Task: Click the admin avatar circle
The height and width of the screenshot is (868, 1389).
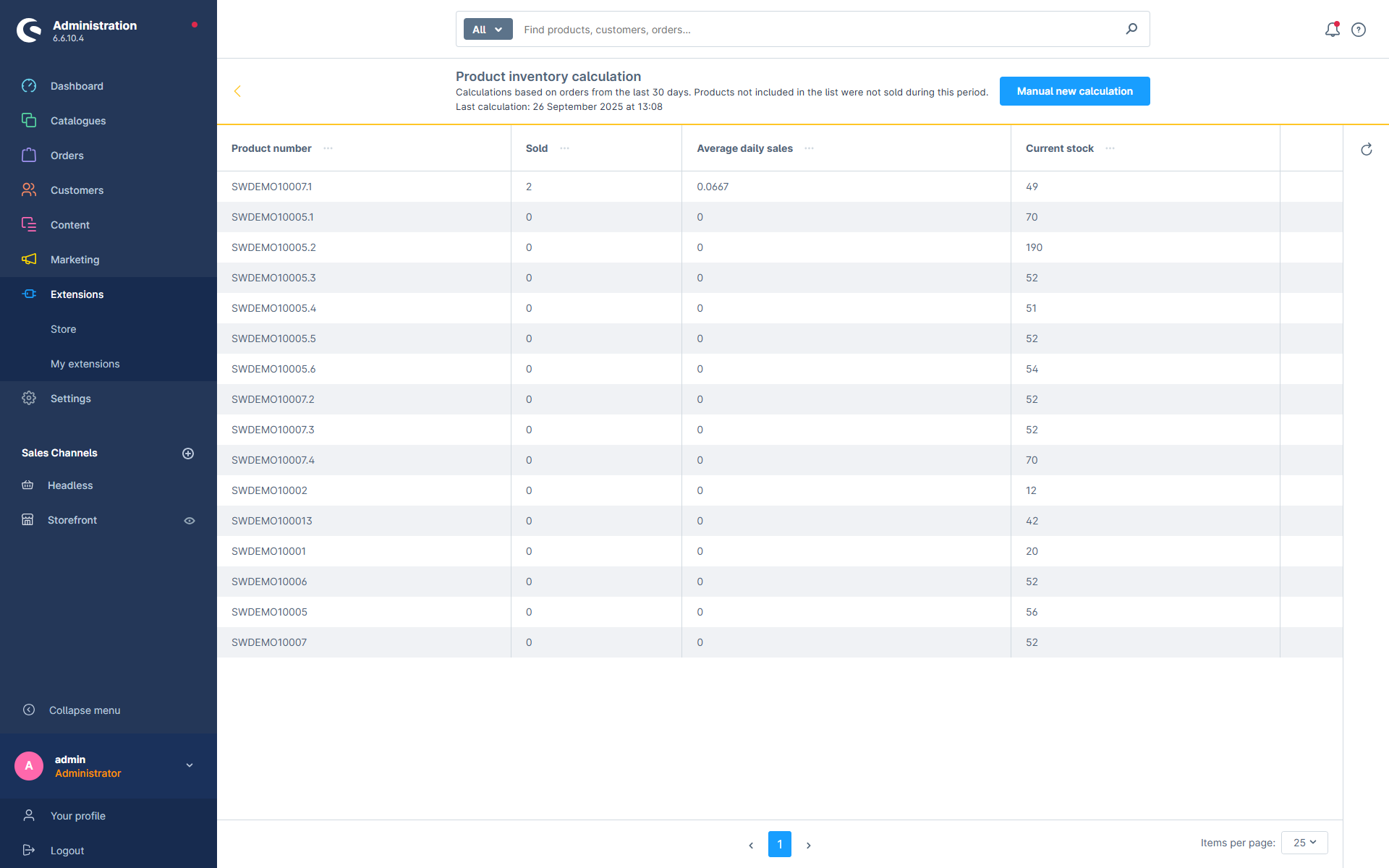Action: click(x=29, y=766)
